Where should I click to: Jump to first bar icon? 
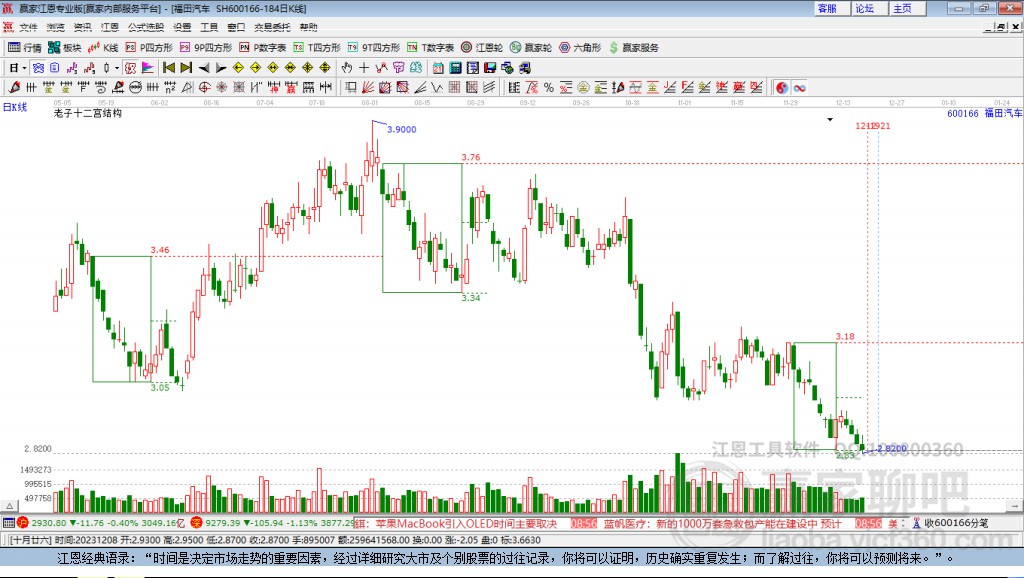click(x=168, y=68)
